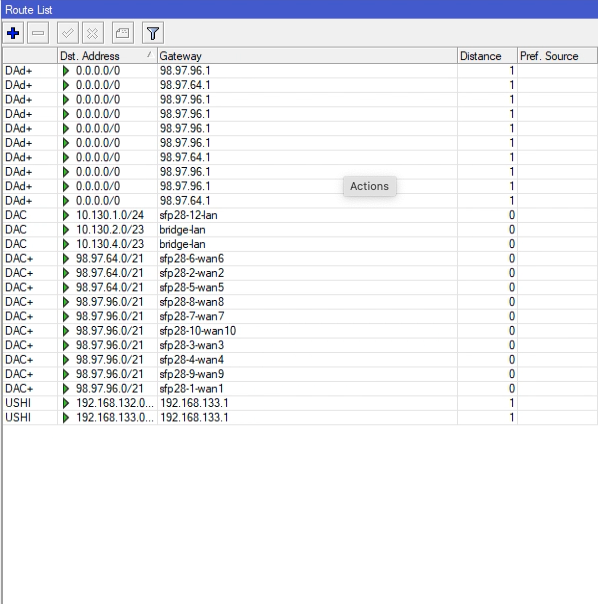Select route 10.130.2.0/23

click(x=299, y=230)
